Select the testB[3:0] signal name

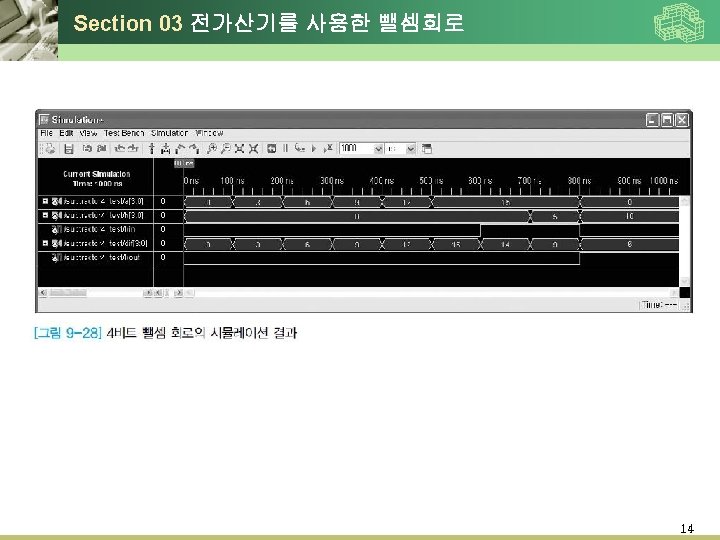point(103,215)
